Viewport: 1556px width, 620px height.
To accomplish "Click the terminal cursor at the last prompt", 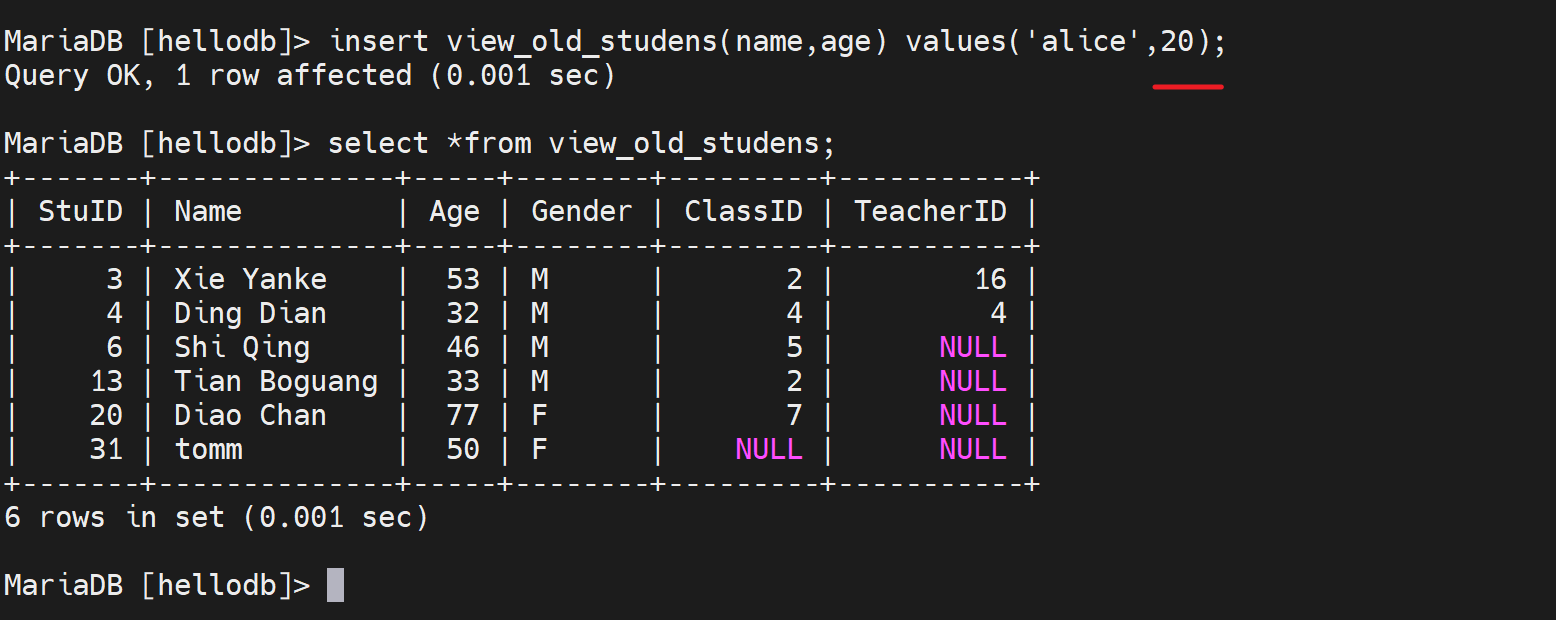I will point(336,585).
